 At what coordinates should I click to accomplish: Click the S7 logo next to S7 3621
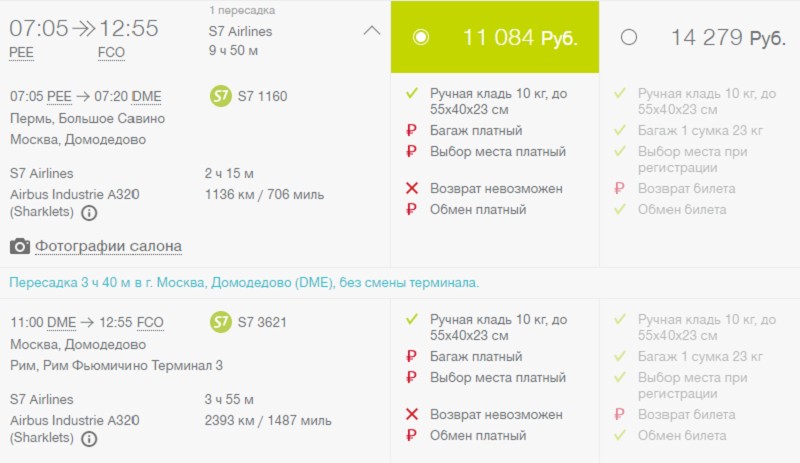[x=221, y=321]
